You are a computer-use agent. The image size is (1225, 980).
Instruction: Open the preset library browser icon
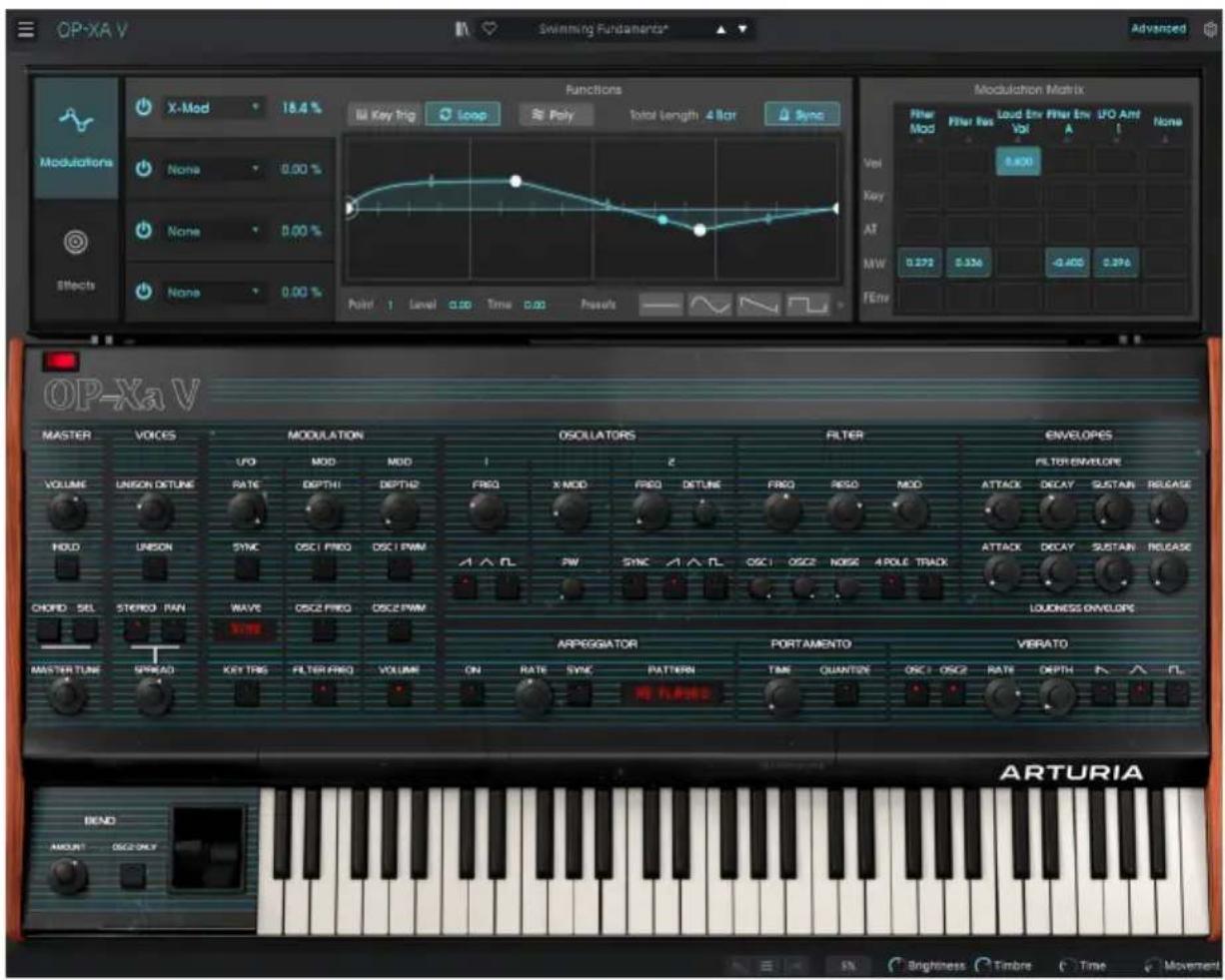[462, 29]
